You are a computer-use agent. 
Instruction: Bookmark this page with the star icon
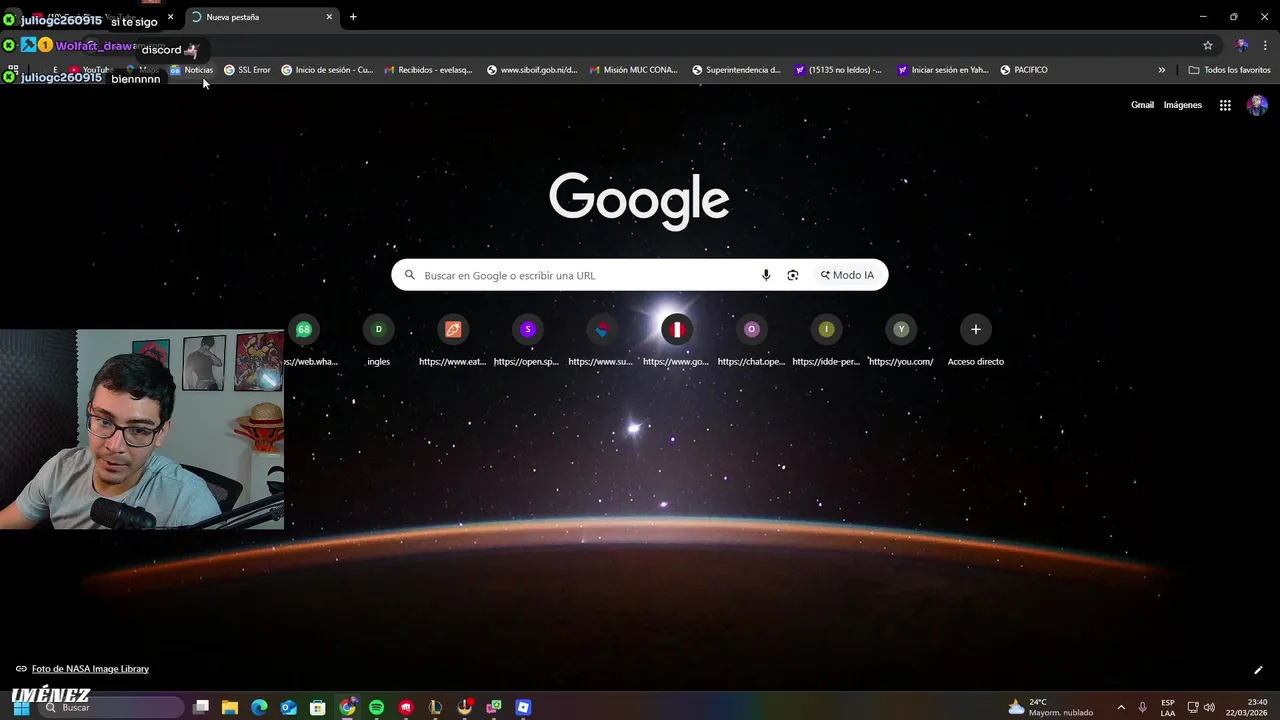tap(1208, 45)
